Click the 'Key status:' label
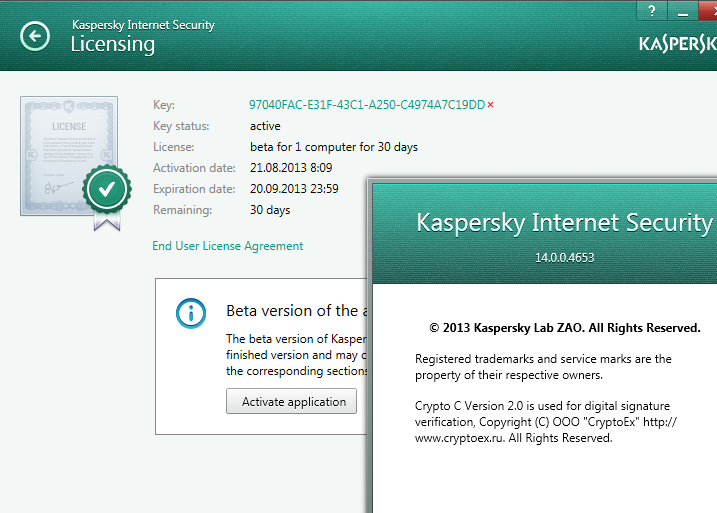 [181, 126]
